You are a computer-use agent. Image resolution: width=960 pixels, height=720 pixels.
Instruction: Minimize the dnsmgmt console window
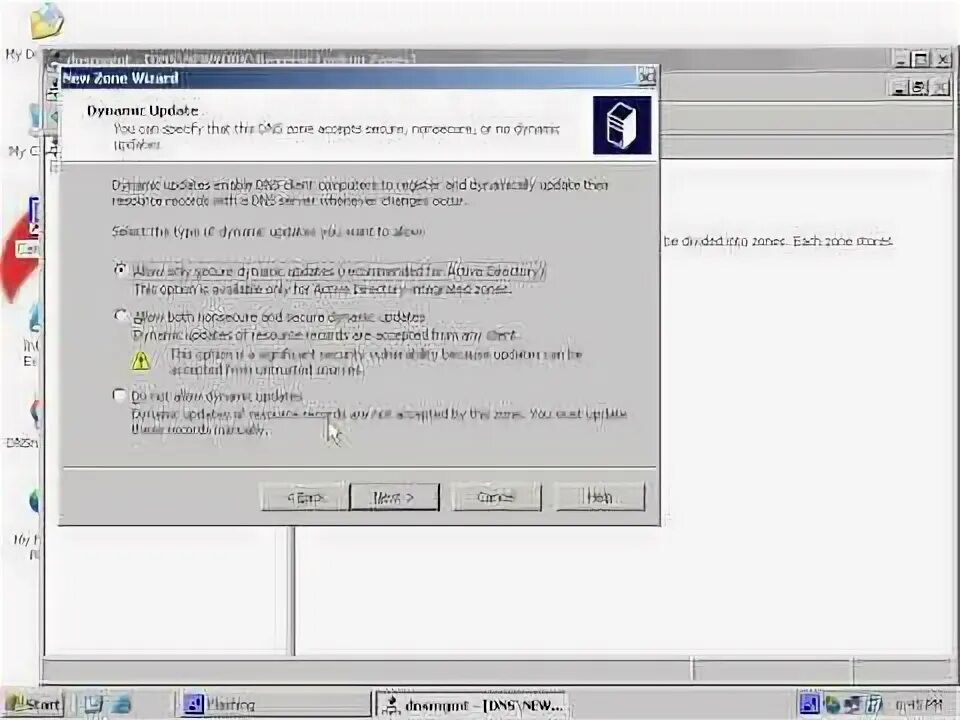point(901,59)
